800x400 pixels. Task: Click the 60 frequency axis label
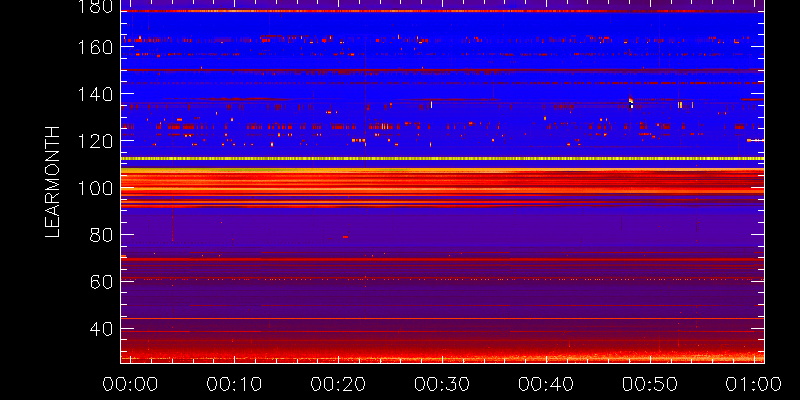tap(102, 282)
